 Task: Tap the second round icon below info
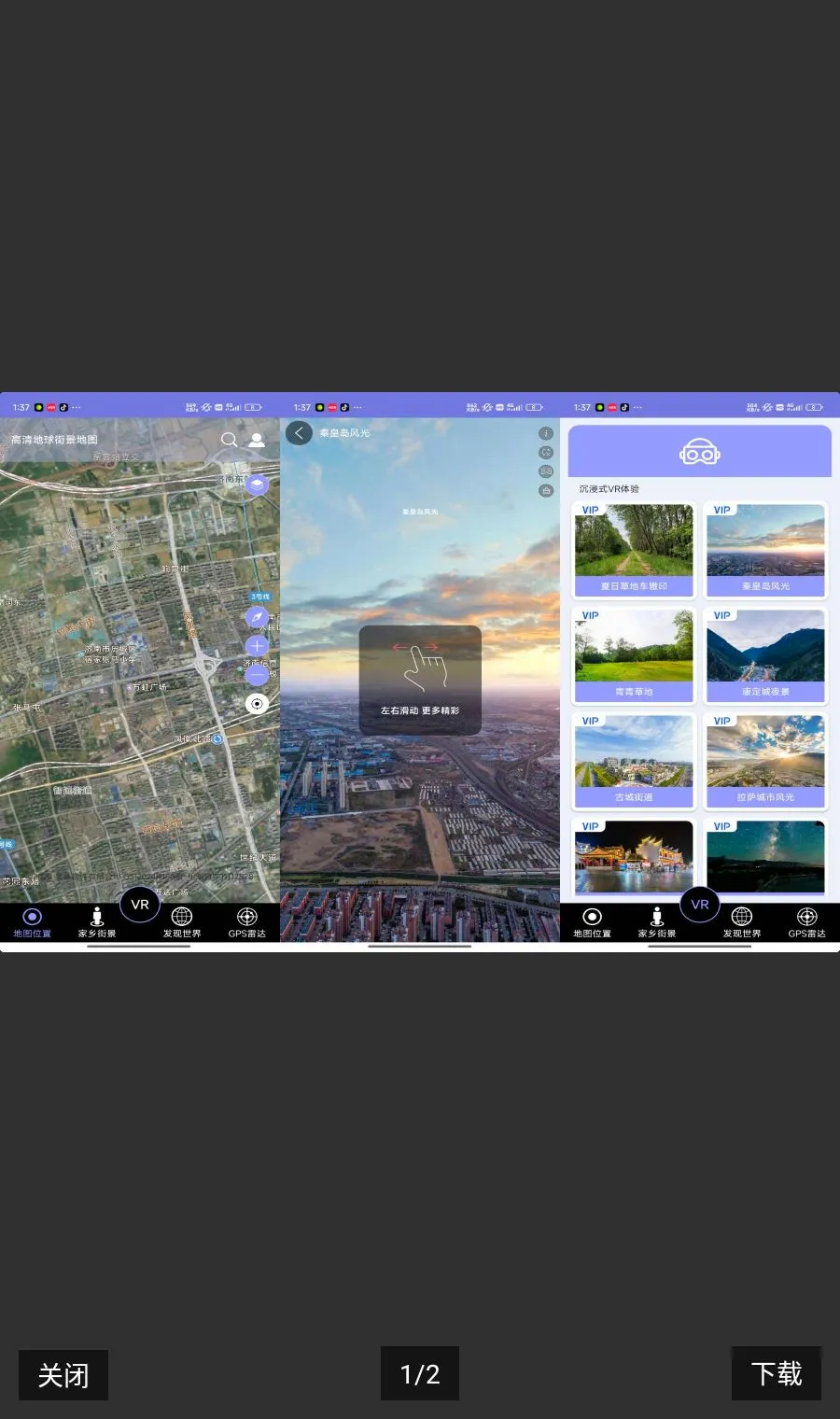click(546, 452)
